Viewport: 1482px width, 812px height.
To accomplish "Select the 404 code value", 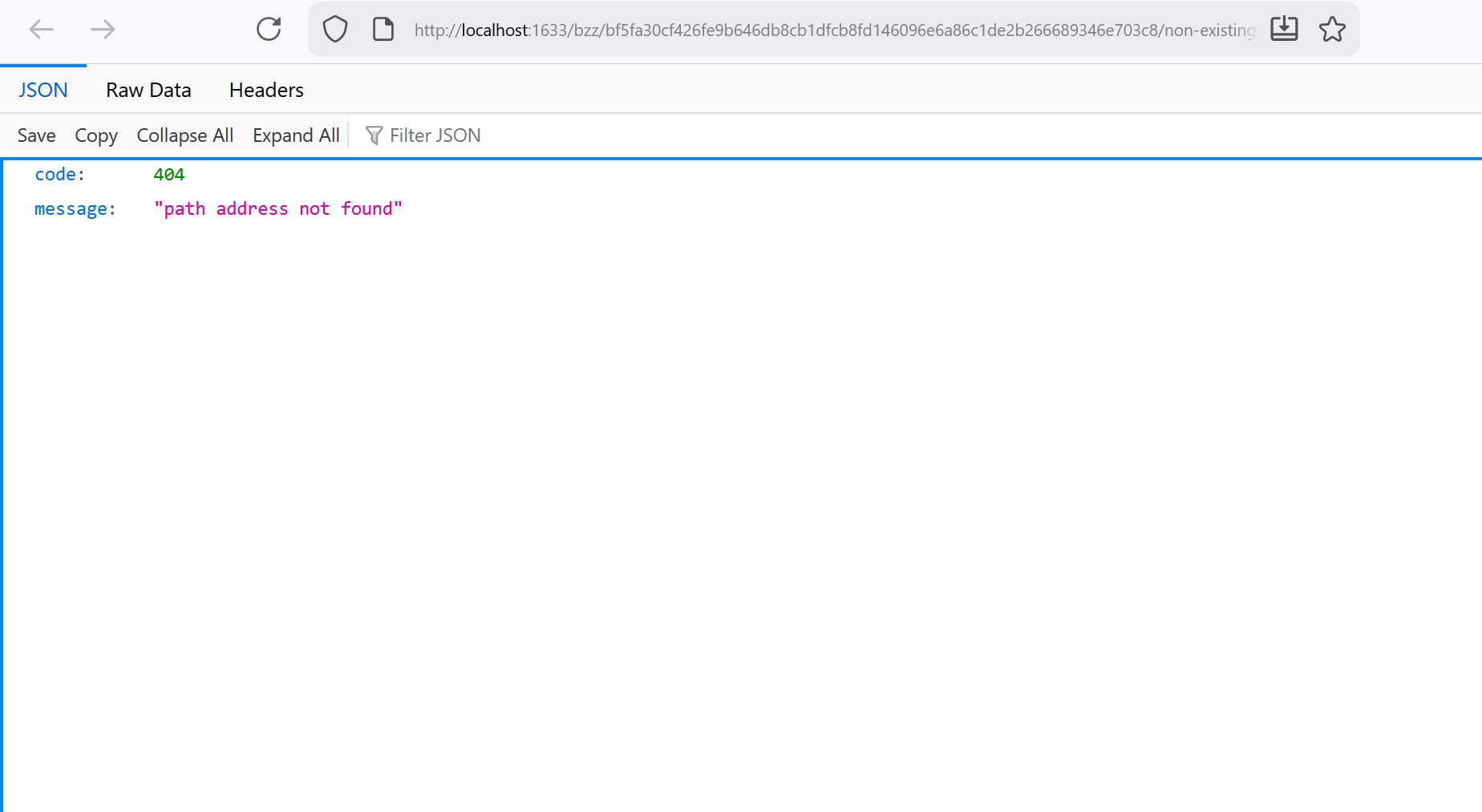I will (x=169, y=174).
